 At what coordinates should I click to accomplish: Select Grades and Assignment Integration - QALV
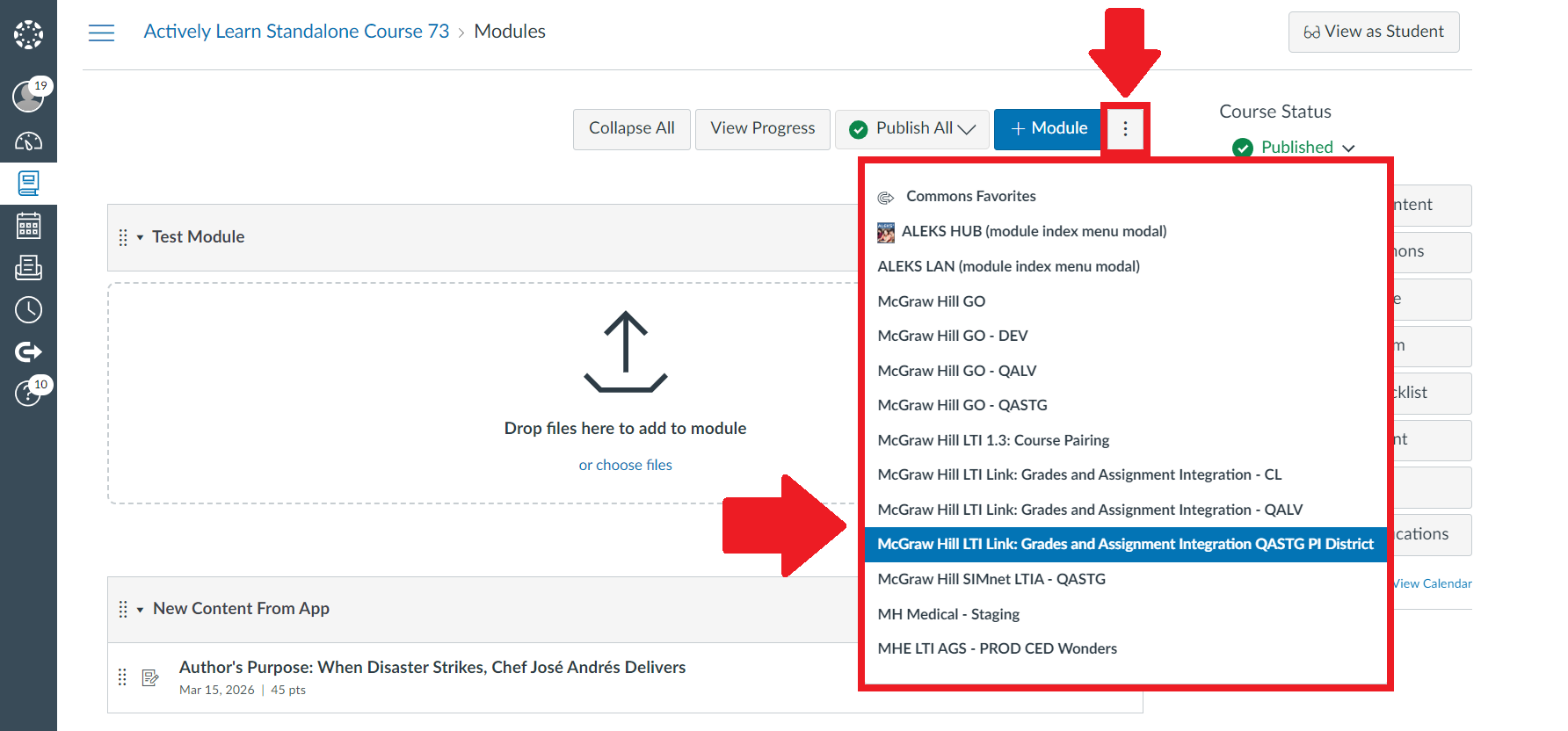tap(1126, 510)
